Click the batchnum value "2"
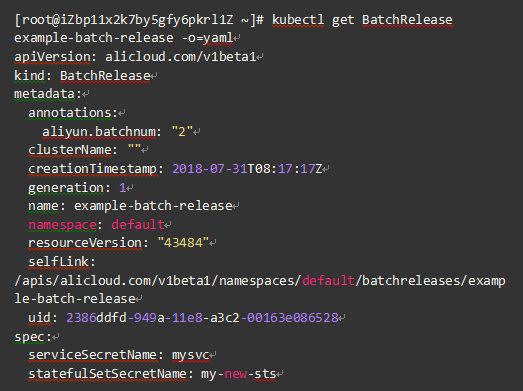Viewport: 523px width, 391px height. pos(182,131)
